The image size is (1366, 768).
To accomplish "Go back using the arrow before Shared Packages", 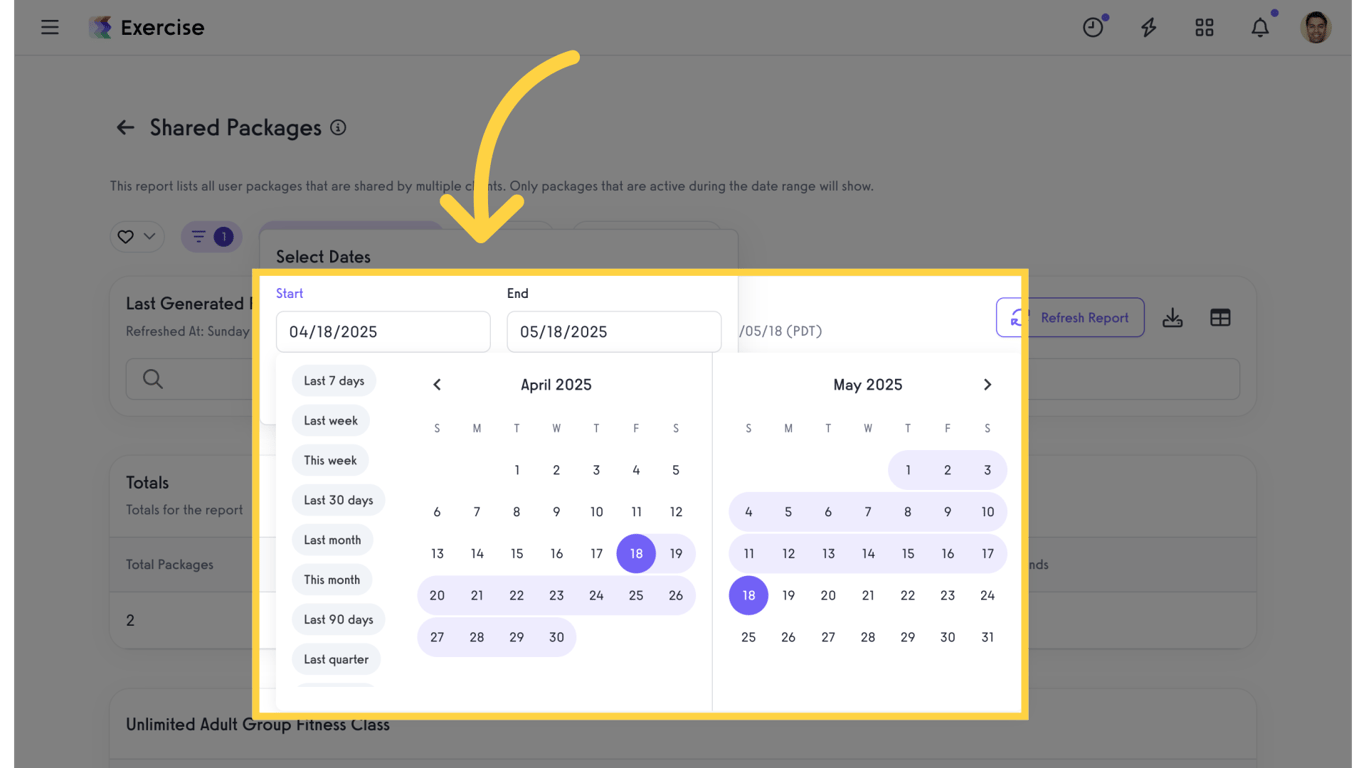I will pyautogui.click(x=124, y=127).
